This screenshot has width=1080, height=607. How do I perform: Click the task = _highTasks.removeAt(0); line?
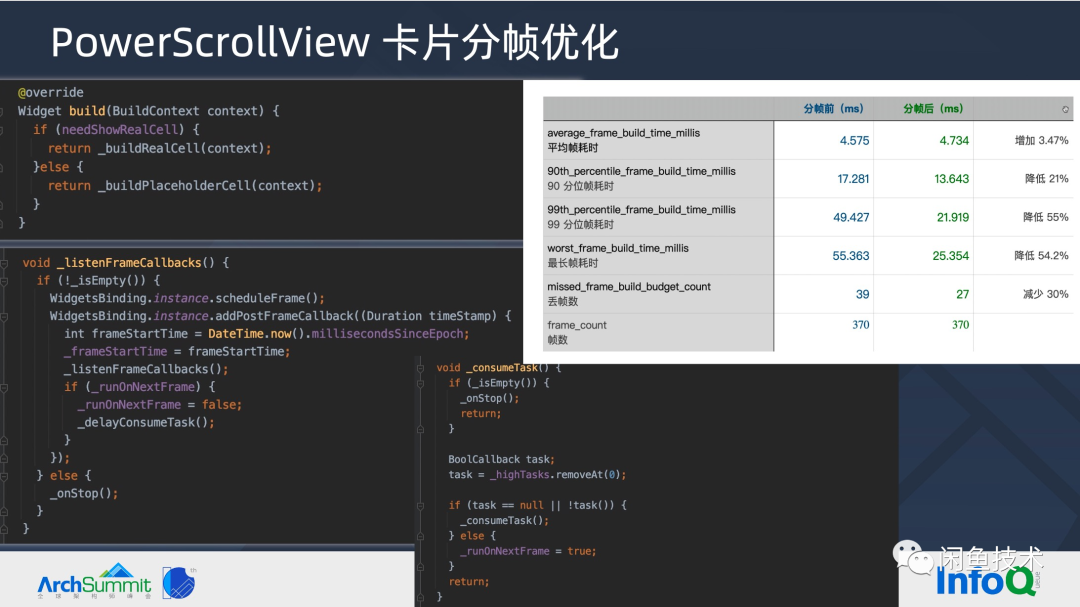pos(537,475)
